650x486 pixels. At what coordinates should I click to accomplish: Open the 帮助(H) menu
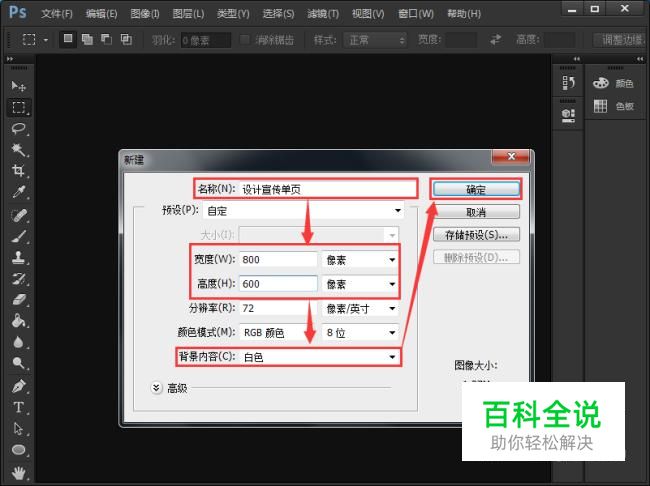tap(464, 14)
